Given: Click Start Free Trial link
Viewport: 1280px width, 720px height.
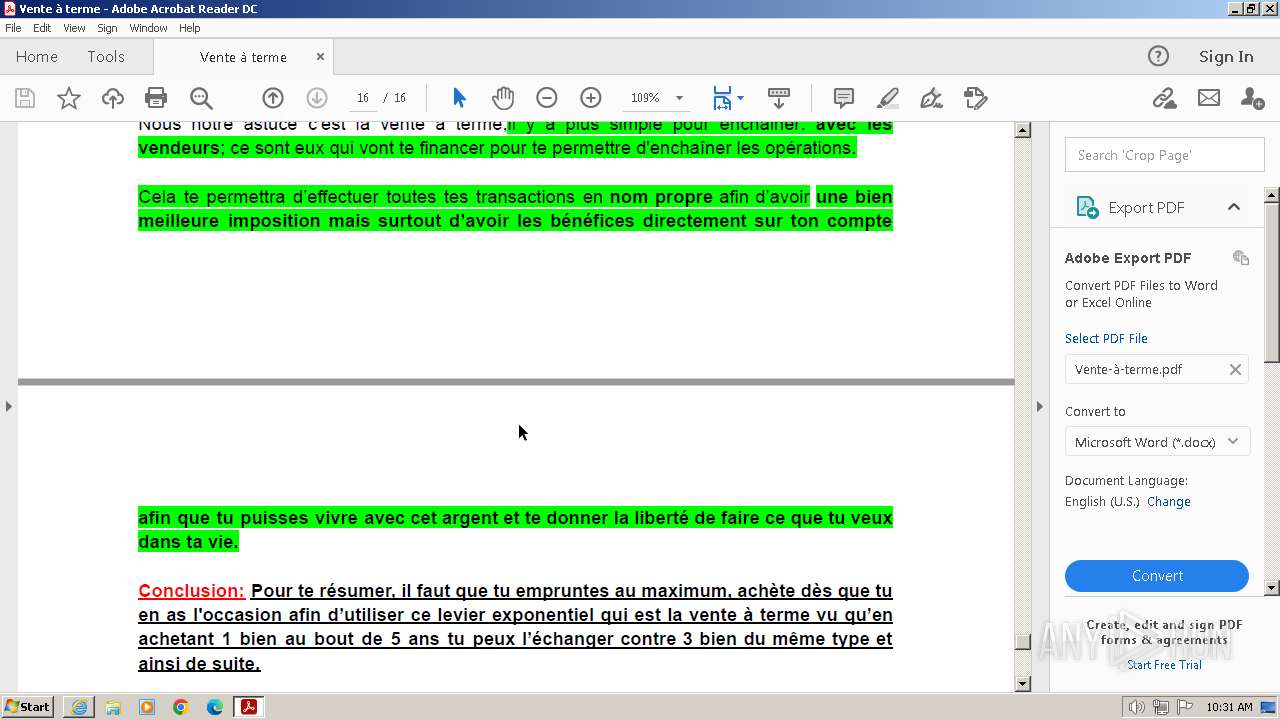Looking at the screenshot, I should 1164,665.
